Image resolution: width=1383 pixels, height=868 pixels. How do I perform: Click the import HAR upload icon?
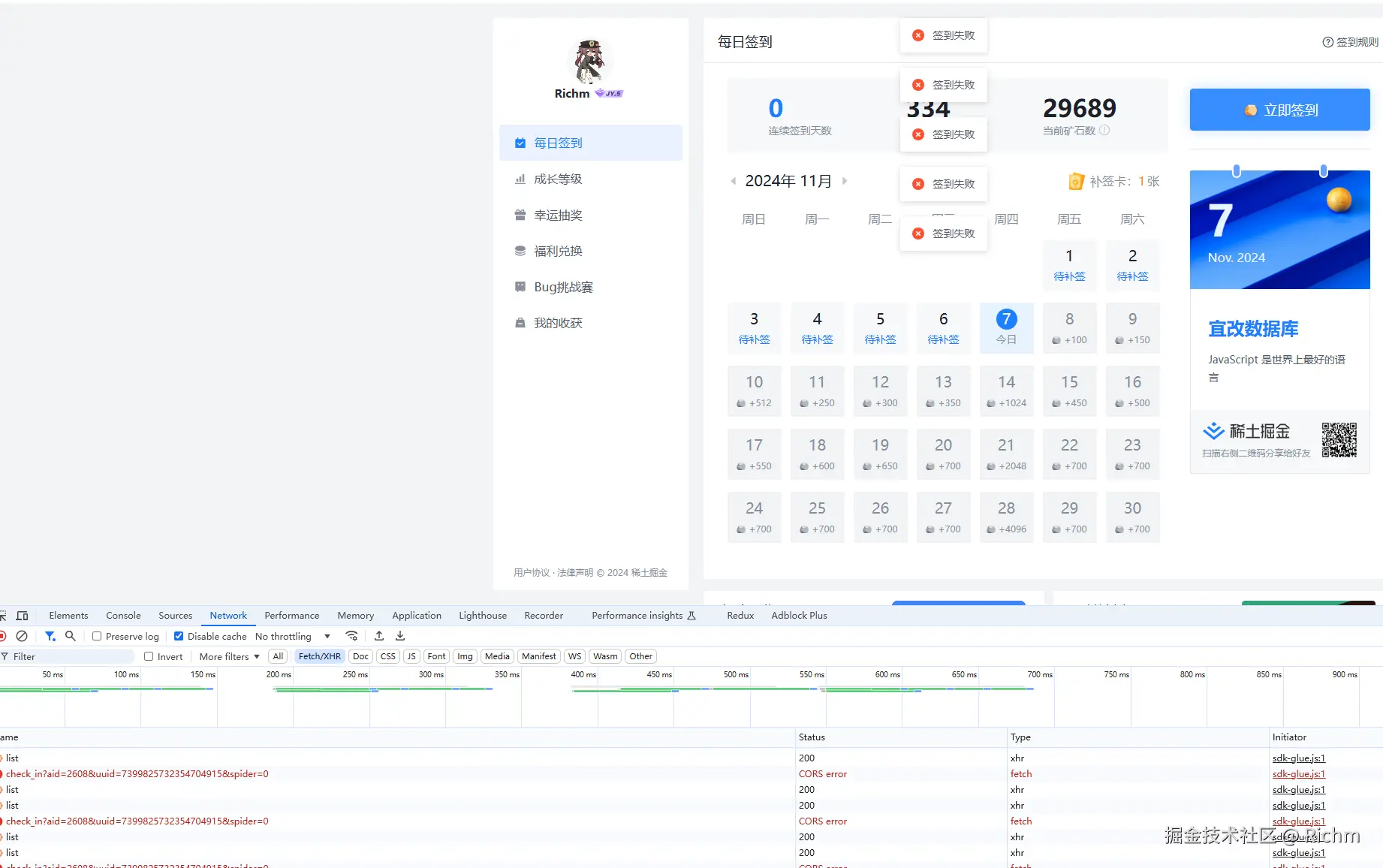(x=379, y=636)
